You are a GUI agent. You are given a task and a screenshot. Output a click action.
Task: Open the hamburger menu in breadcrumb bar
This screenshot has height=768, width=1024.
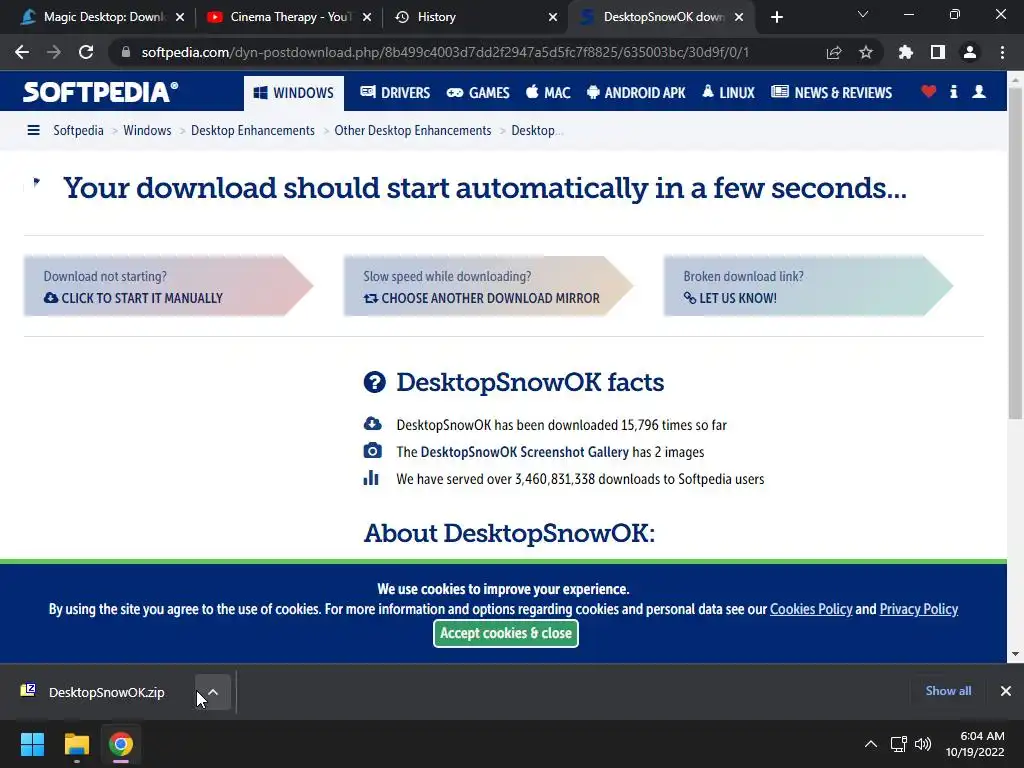tap(33, 131)
